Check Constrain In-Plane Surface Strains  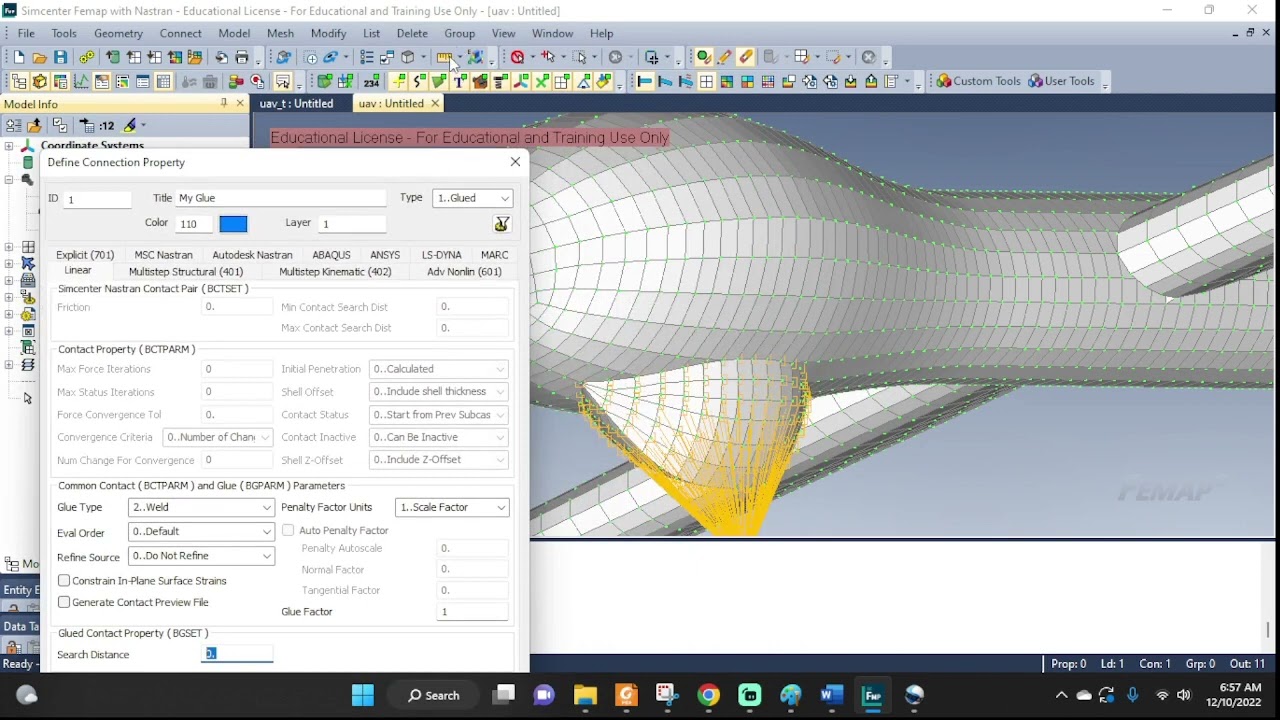coord(64,581)
